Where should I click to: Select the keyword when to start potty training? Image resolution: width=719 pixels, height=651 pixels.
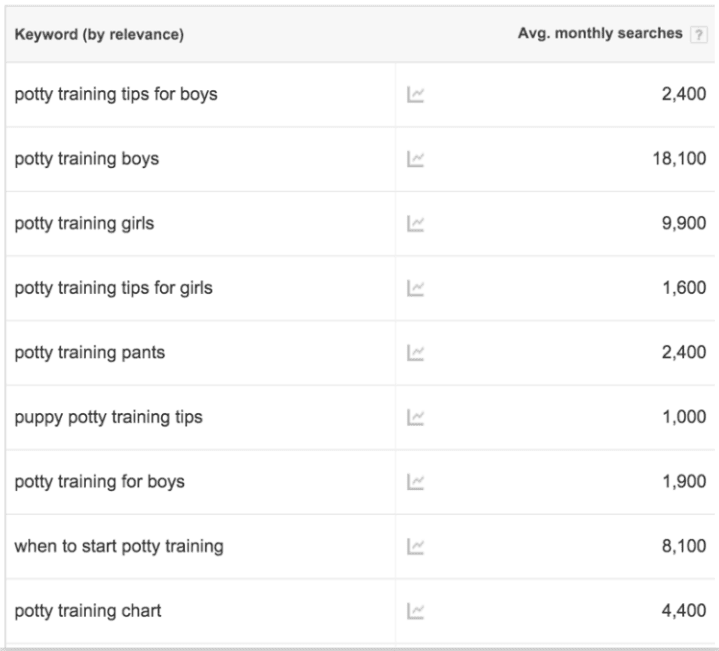[119, 546]
